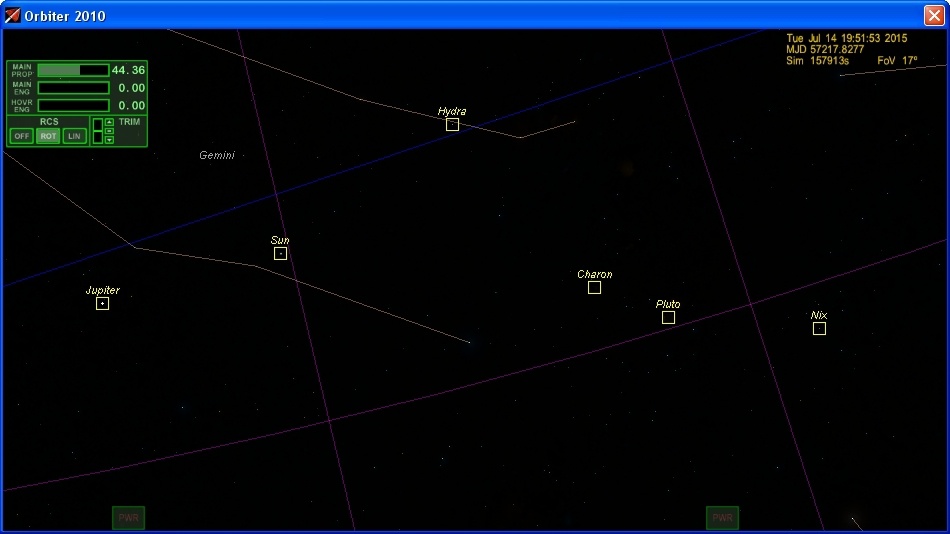
Task: Click the main propellant level bar
Action: pos(73,70)
